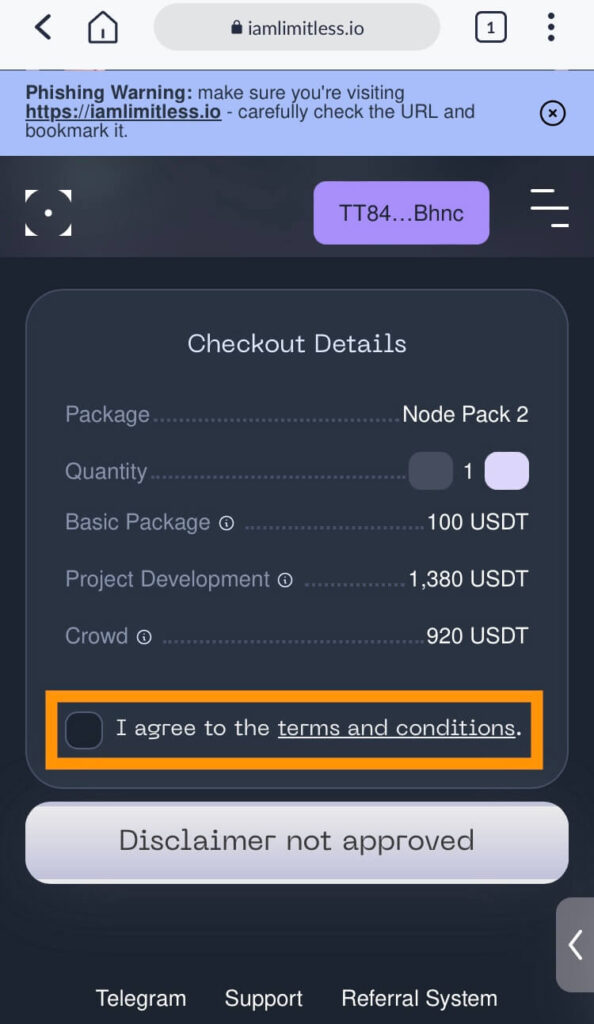Open the Telegram footer link

point(141,999)
